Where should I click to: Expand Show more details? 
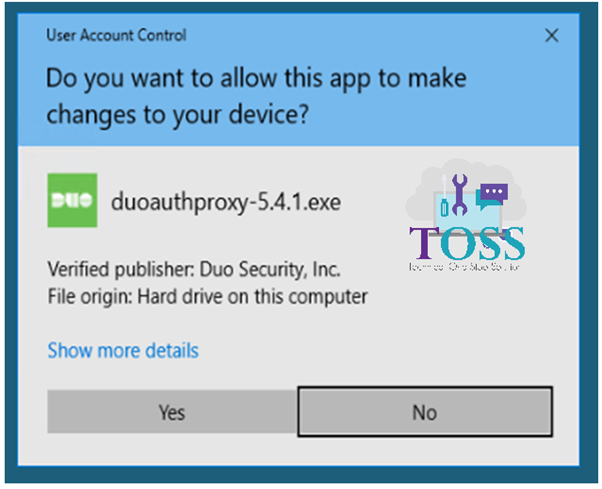[x=123, y=350]
